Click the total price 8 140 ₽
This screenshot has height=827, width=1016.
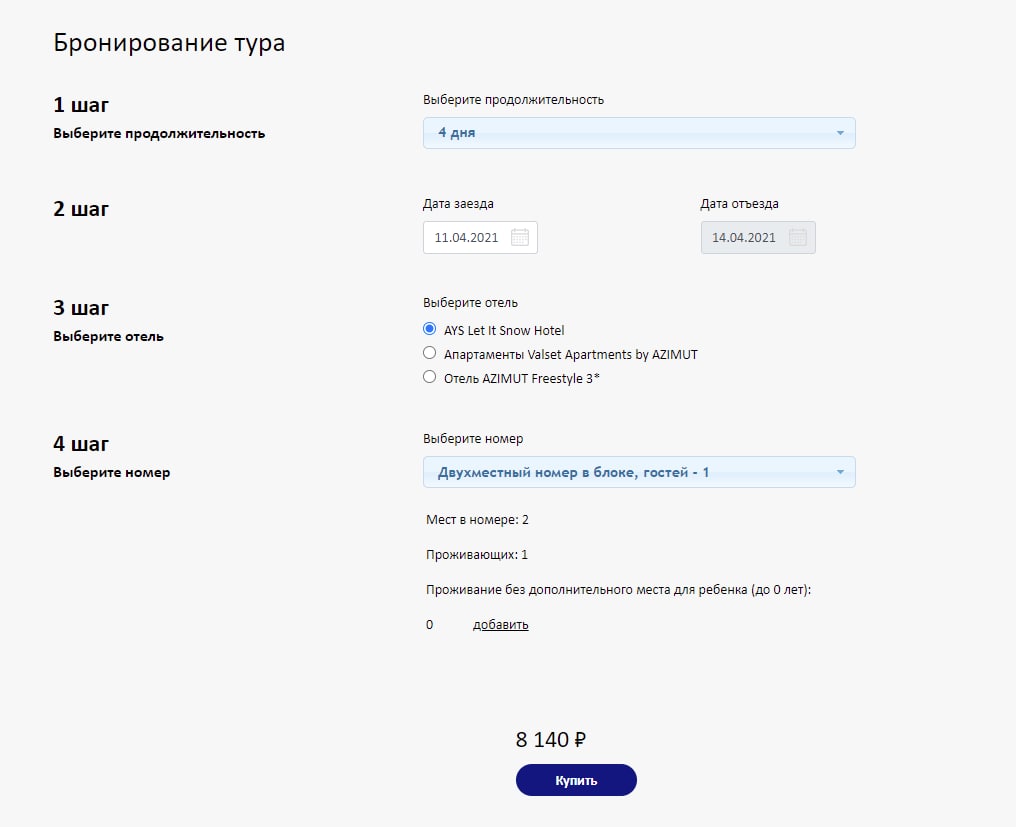coord(551,740)
